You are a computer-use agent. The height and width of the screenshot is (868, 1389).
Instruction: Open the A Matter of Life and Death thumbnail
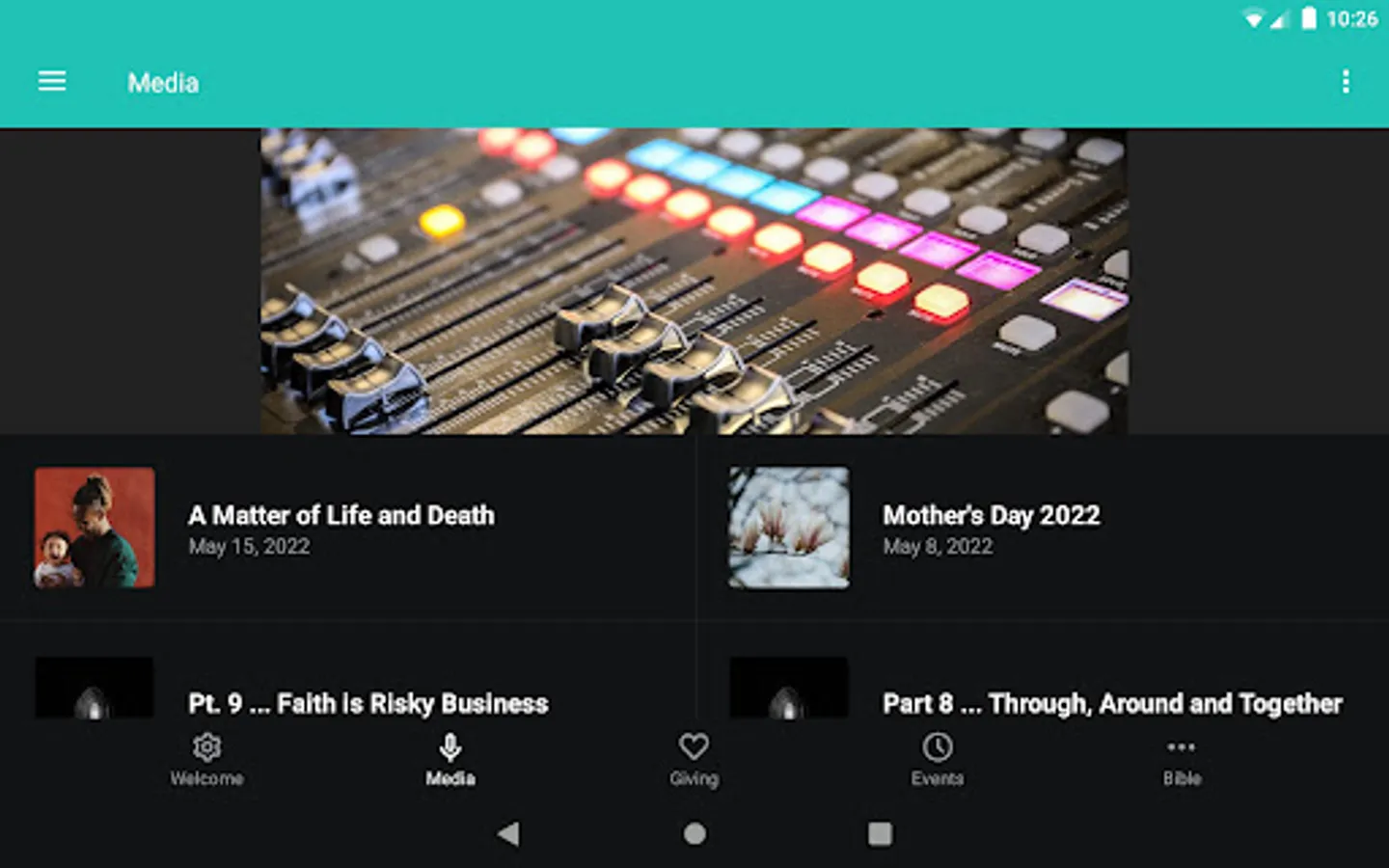(x=95, y=528)
